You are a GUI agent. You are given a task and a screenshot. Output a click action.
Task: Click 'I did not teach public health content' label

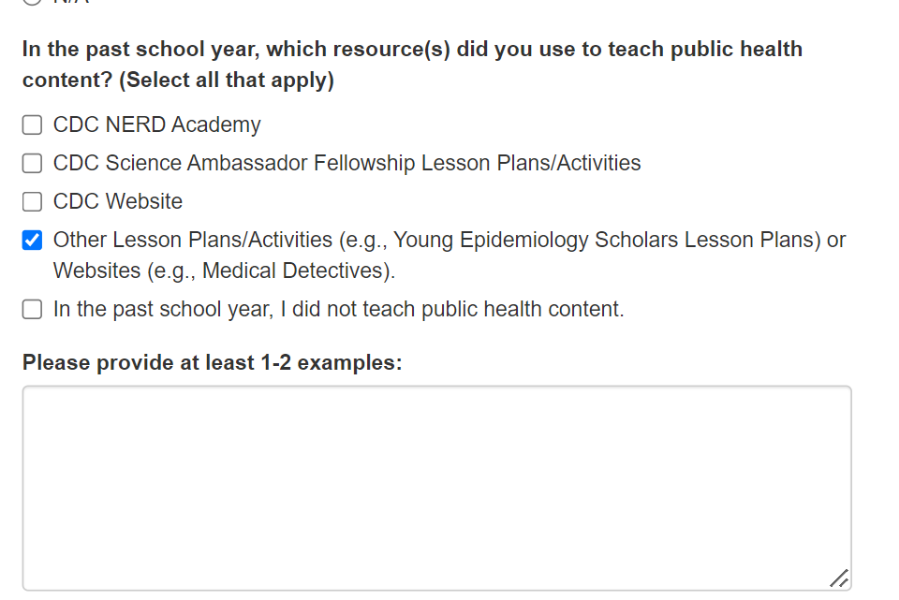pos(338,310)
